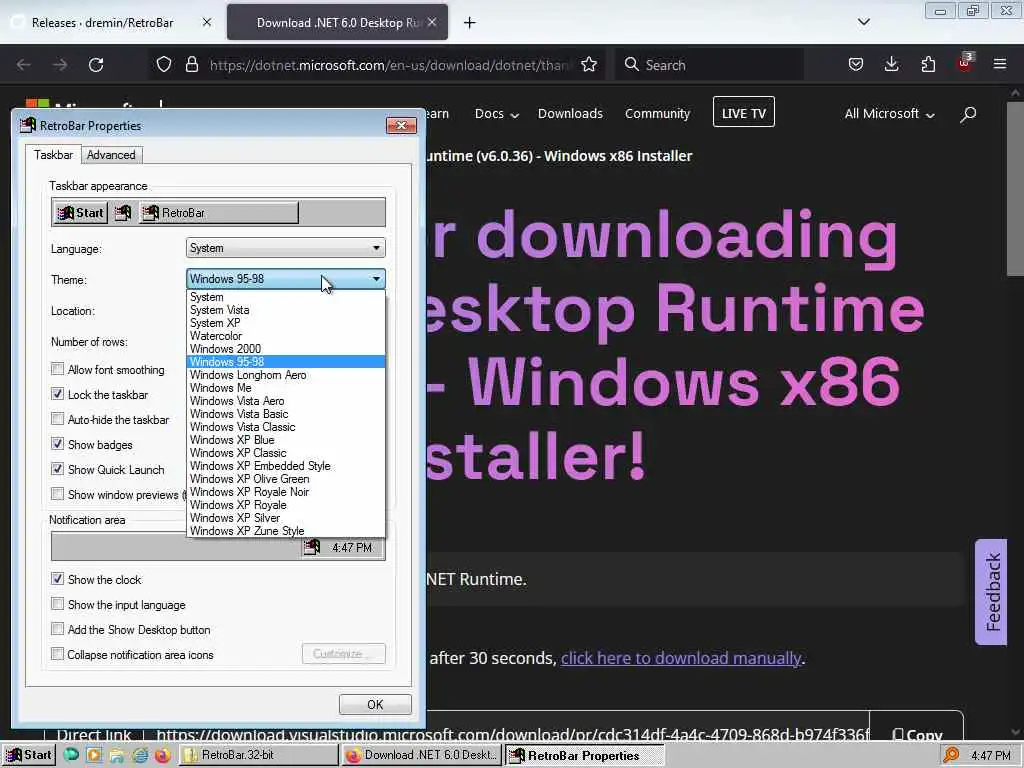This screenshot has width=1024, height=768.
Task: Switch to the Taskbar tab
Action: click(x=54, y=155)
